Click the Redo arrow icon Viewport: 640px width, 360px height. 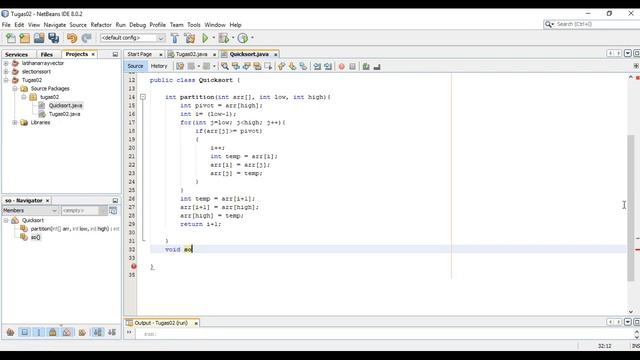click(86, 38)
